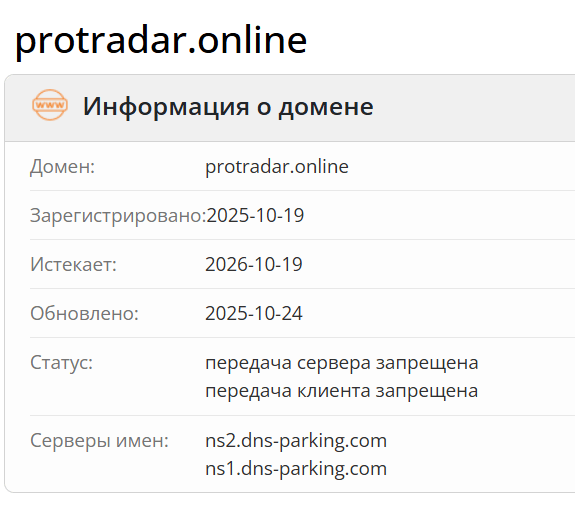This screenshot has width=575, height=506.
Task: Select the expiry date 2026-10-19
Action: (254, 264)
